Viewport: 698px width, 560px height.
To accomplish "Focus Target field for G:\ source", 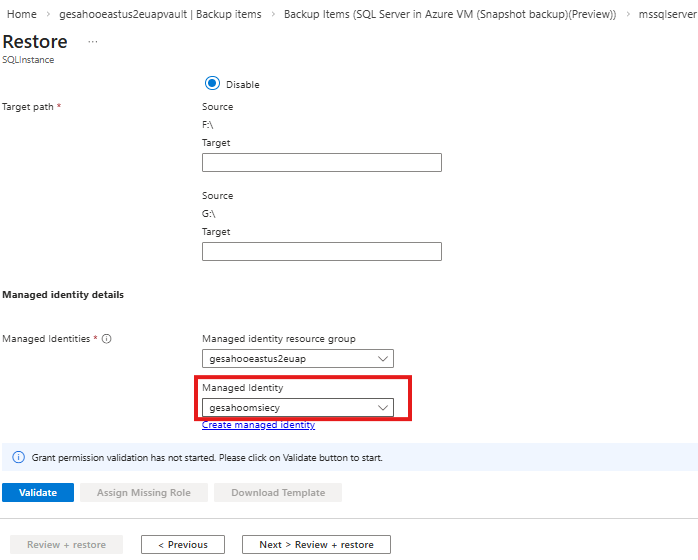I will (x=322, y=252).
